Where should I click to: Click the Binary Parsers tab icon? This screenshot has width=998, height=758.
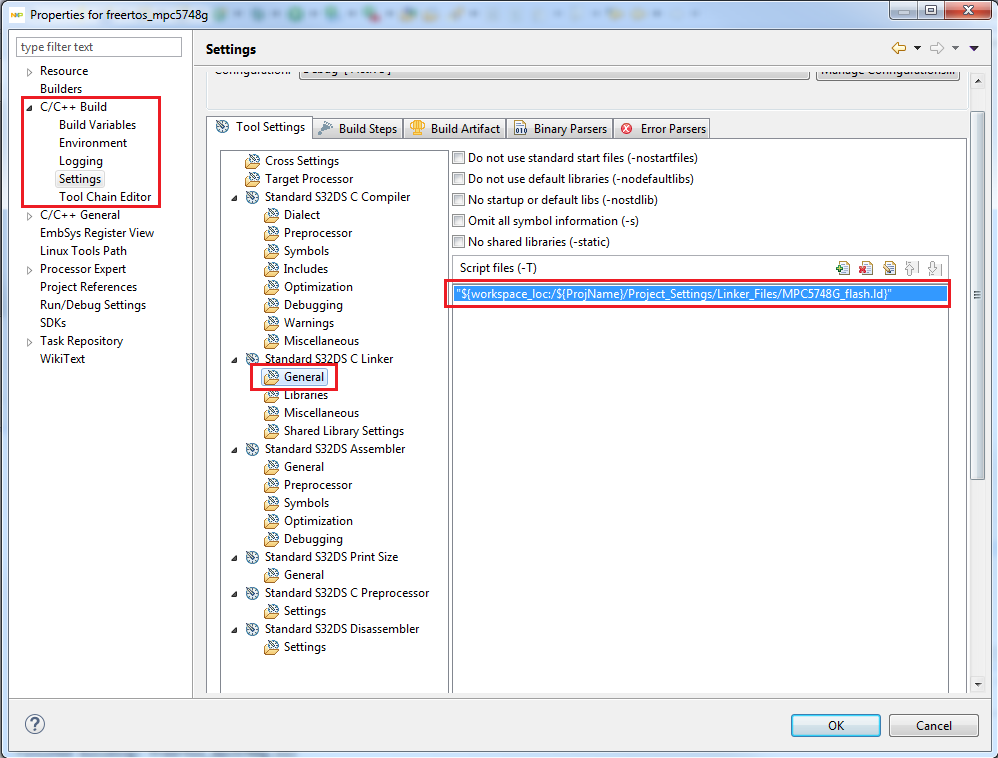point(521,128)
